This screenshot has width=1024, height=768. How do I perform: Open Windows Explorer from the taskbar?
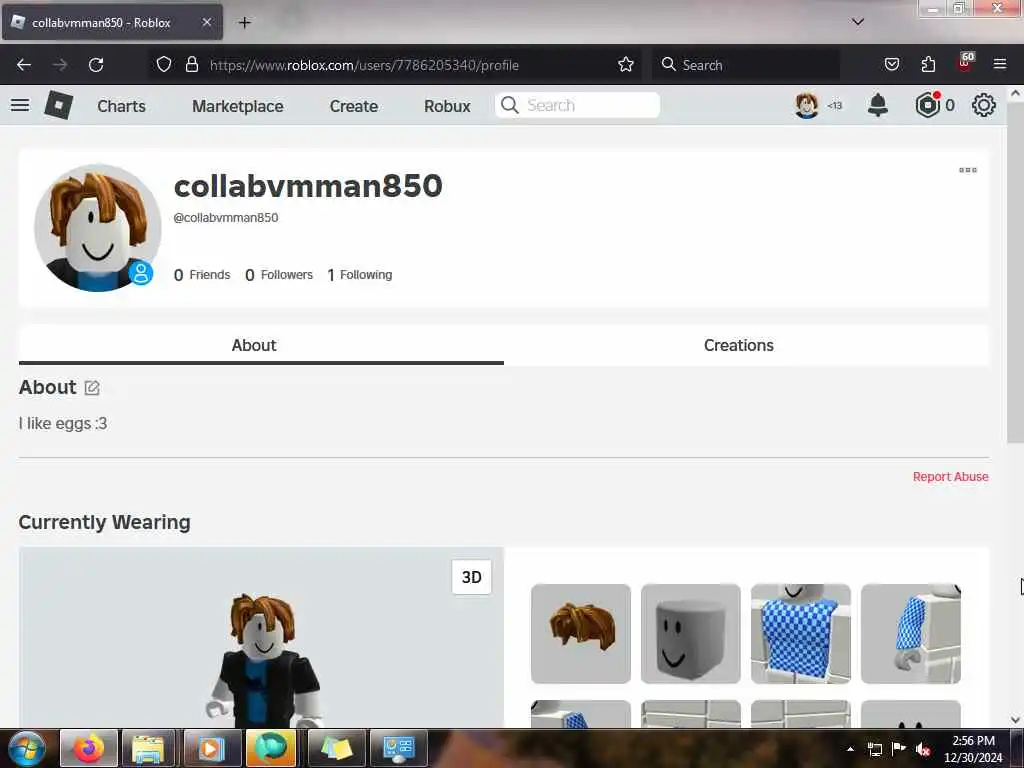pos(148,748)
